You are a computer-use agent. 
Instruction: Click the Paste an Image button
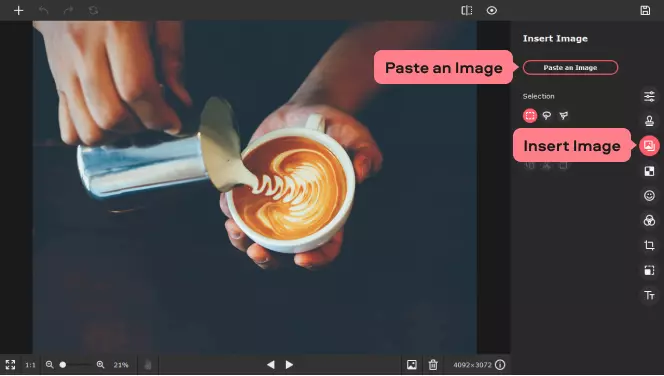click(570, 68)
